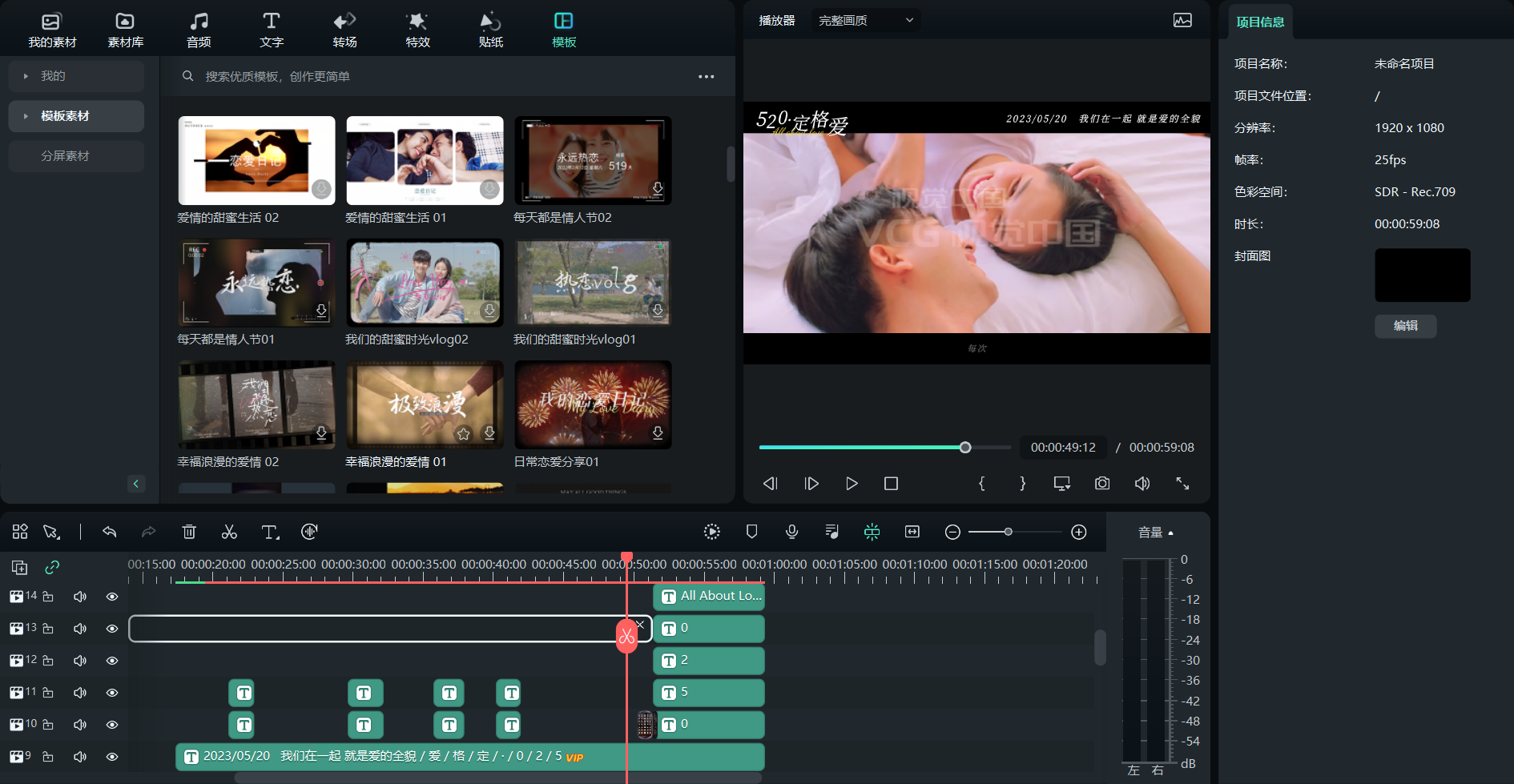
Task: Delete selected clip with trash icon
Action: point(189,532)
